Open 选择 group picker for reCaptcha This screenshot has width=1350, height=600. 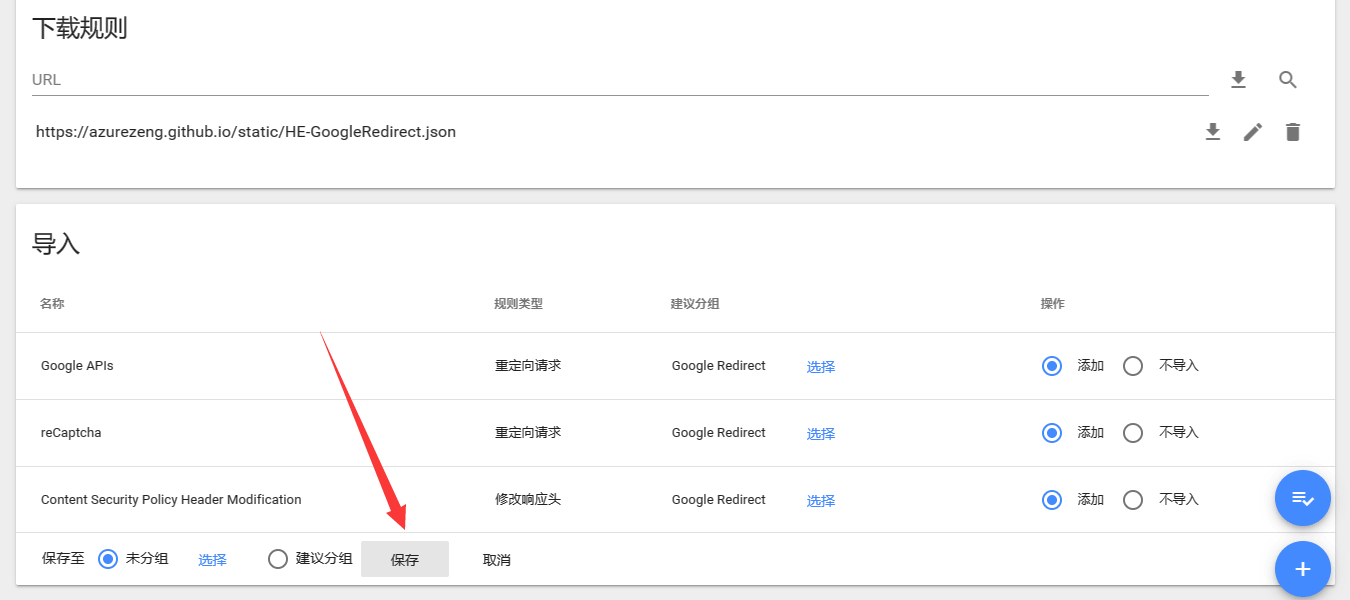click(821, 434)
